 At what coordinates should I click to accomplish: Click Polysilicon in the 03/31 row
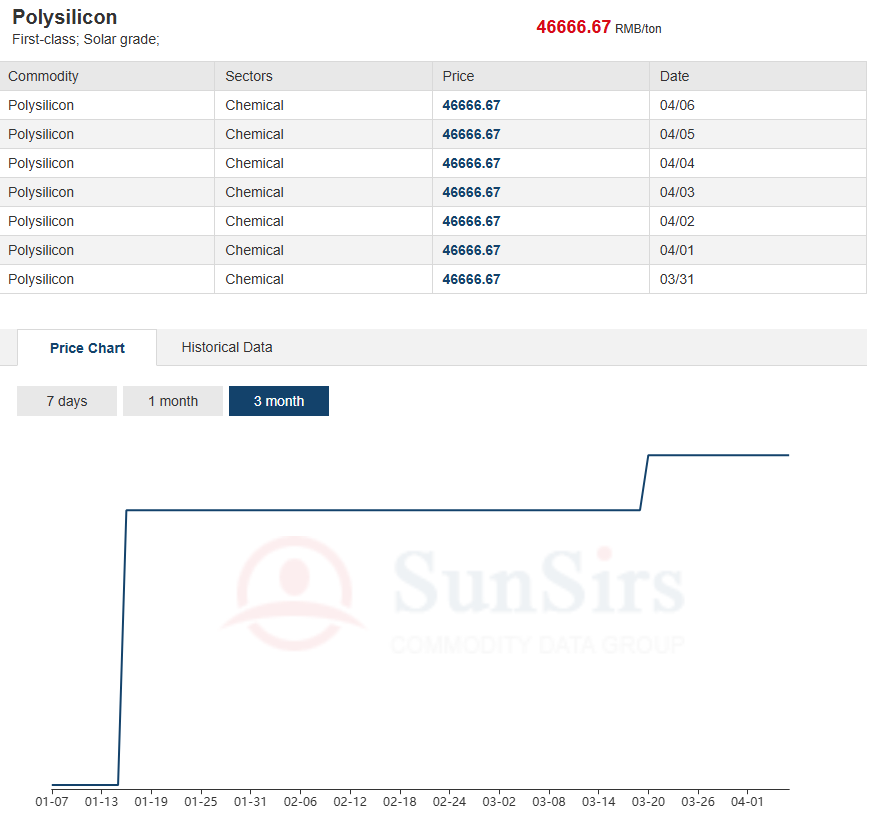click(x=41, y=279)
